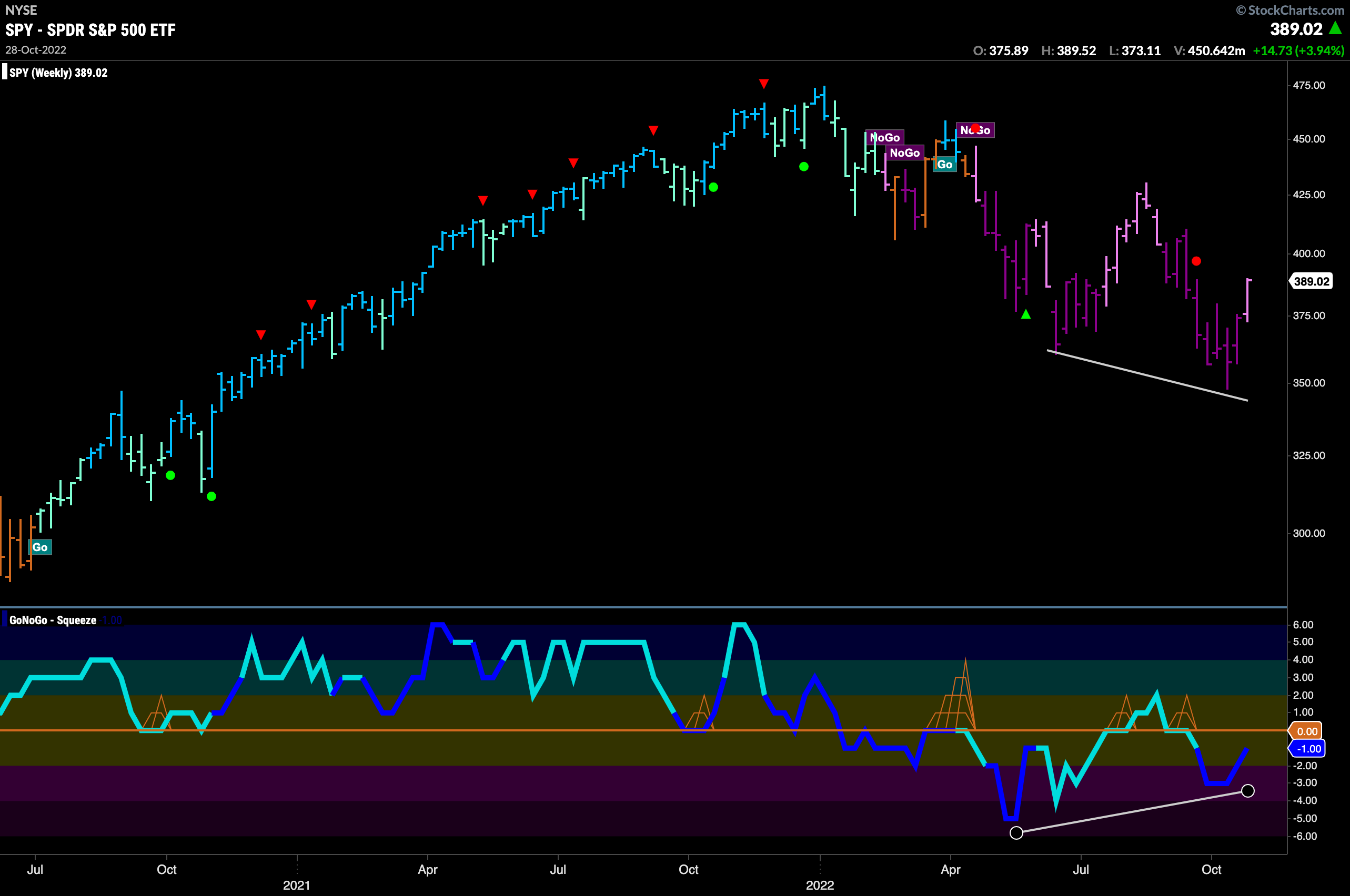Click the 'H: 389.52' high value
The width and height of the screenshot is (1350, 896).
[x=1069, y=50]
